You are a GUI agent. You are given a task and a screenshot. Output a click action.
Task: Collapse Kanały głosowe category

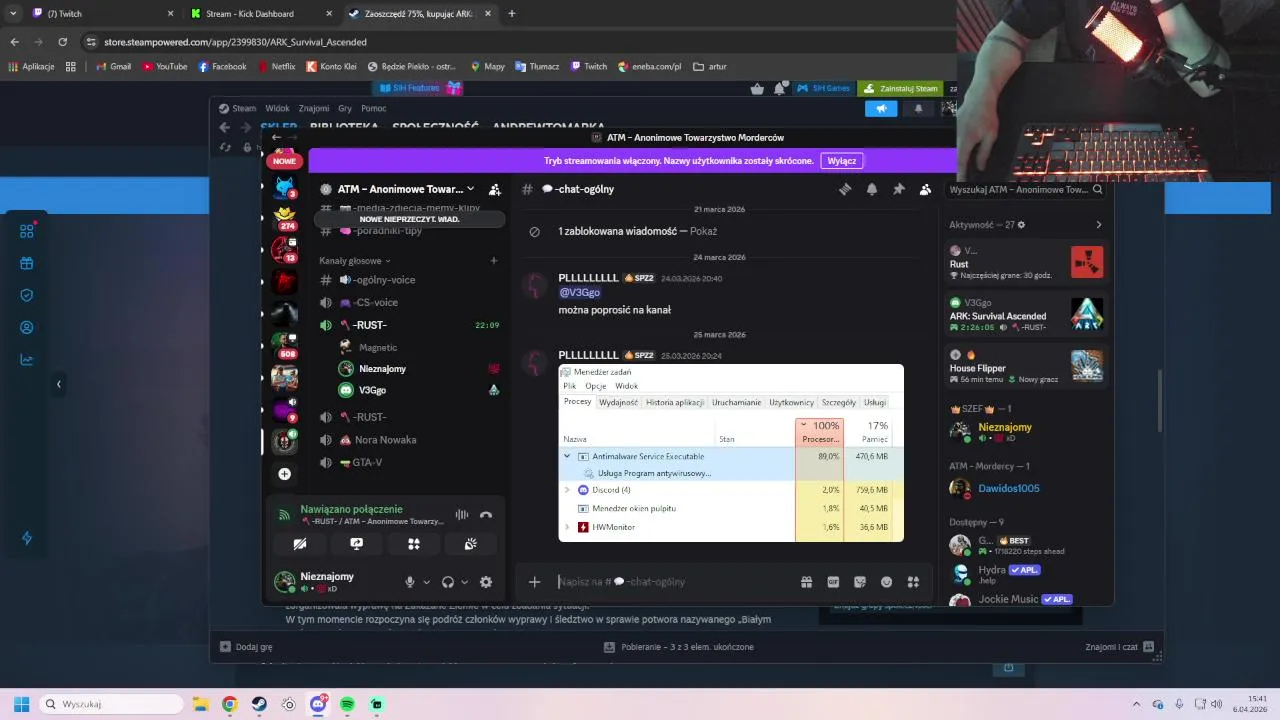pyautogui.click(x=355, y=261)
